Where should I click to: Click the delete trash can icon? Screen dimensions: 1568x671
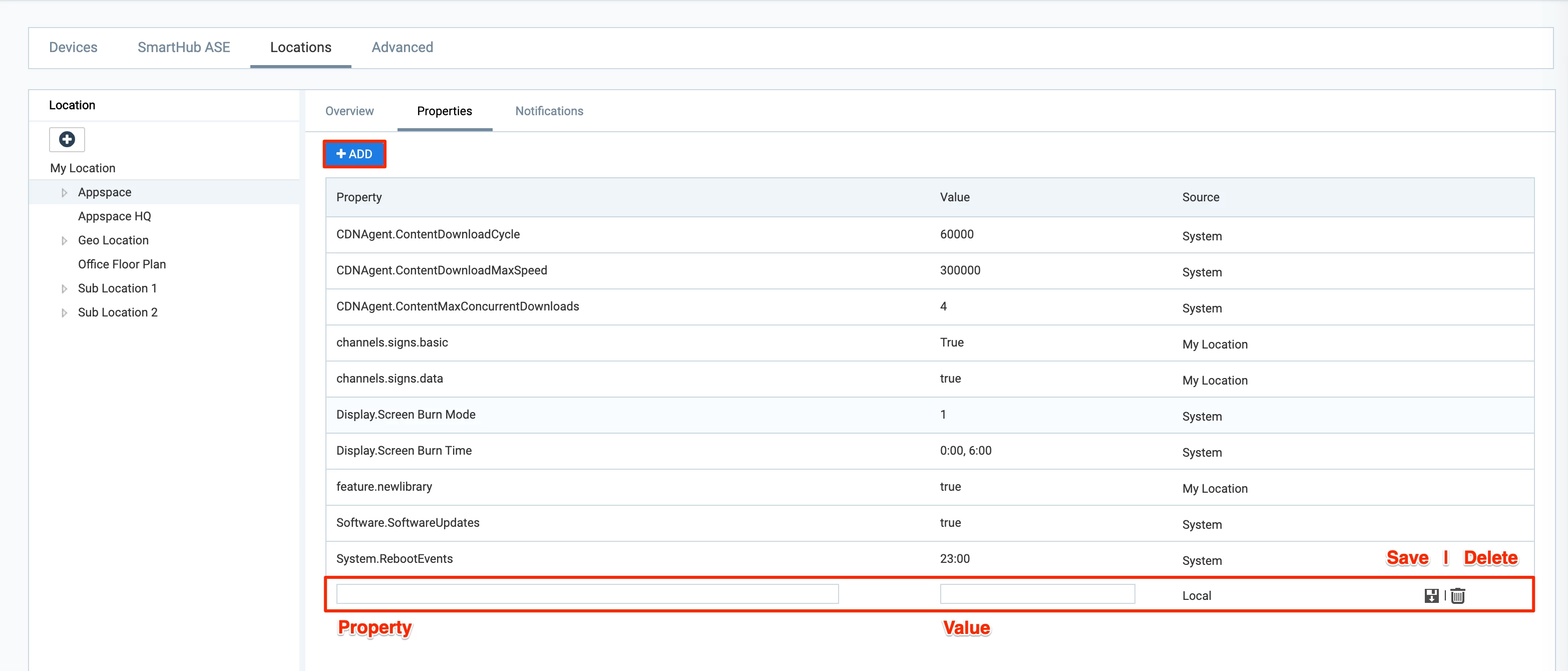click(1458, 595)
